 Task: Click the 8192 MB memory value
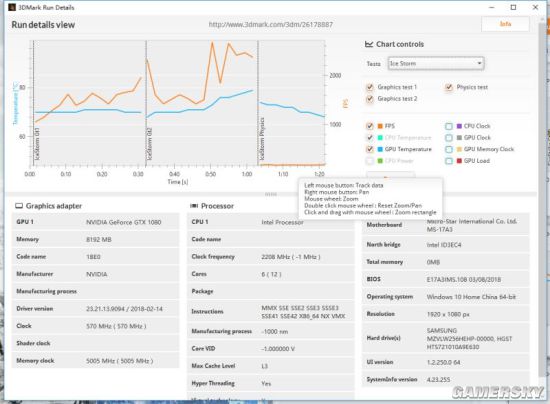[x=99, y=240]
